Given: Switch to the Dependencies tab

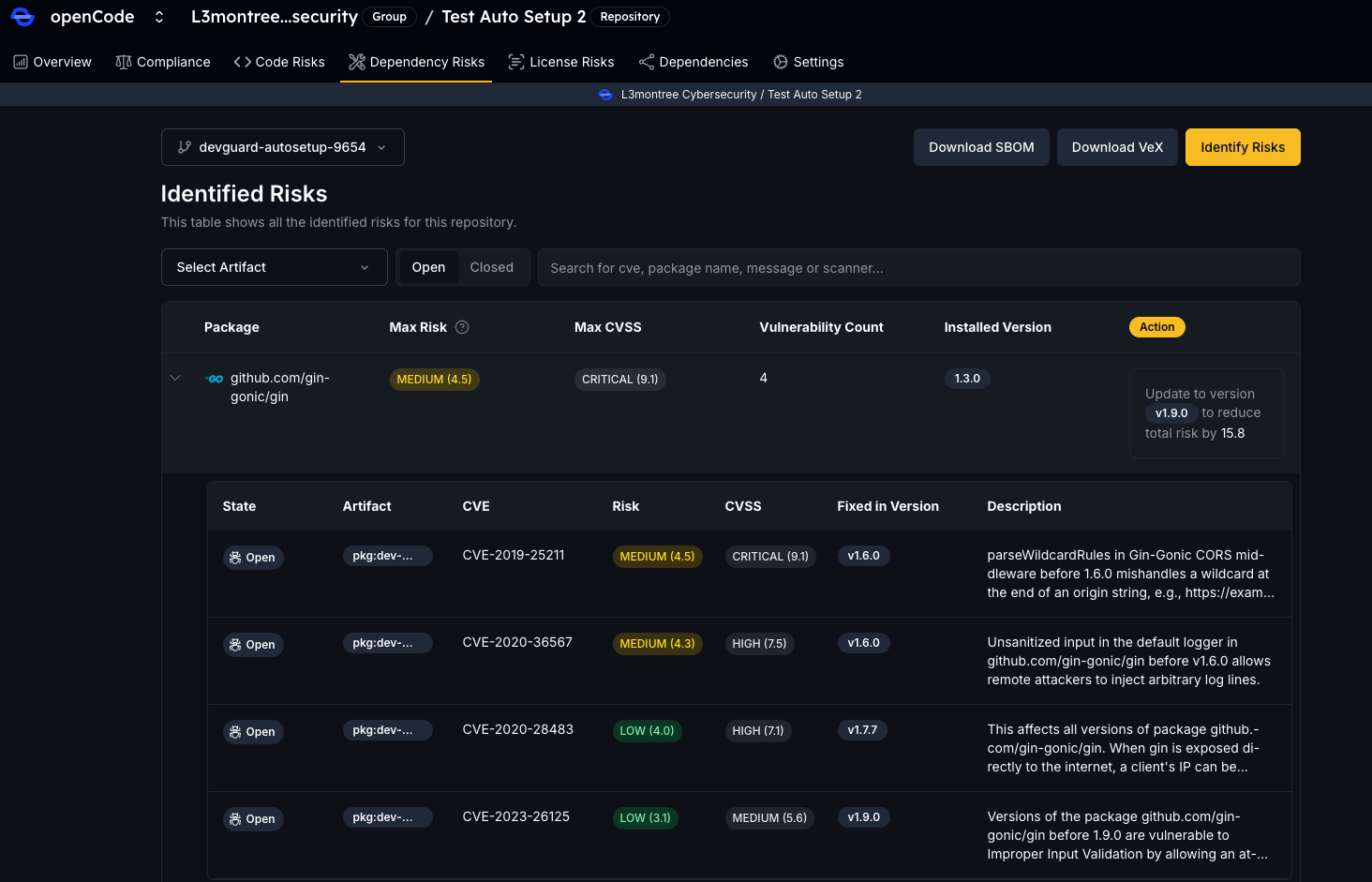Looking at the screenshot, I should click(x=693, y=62).
